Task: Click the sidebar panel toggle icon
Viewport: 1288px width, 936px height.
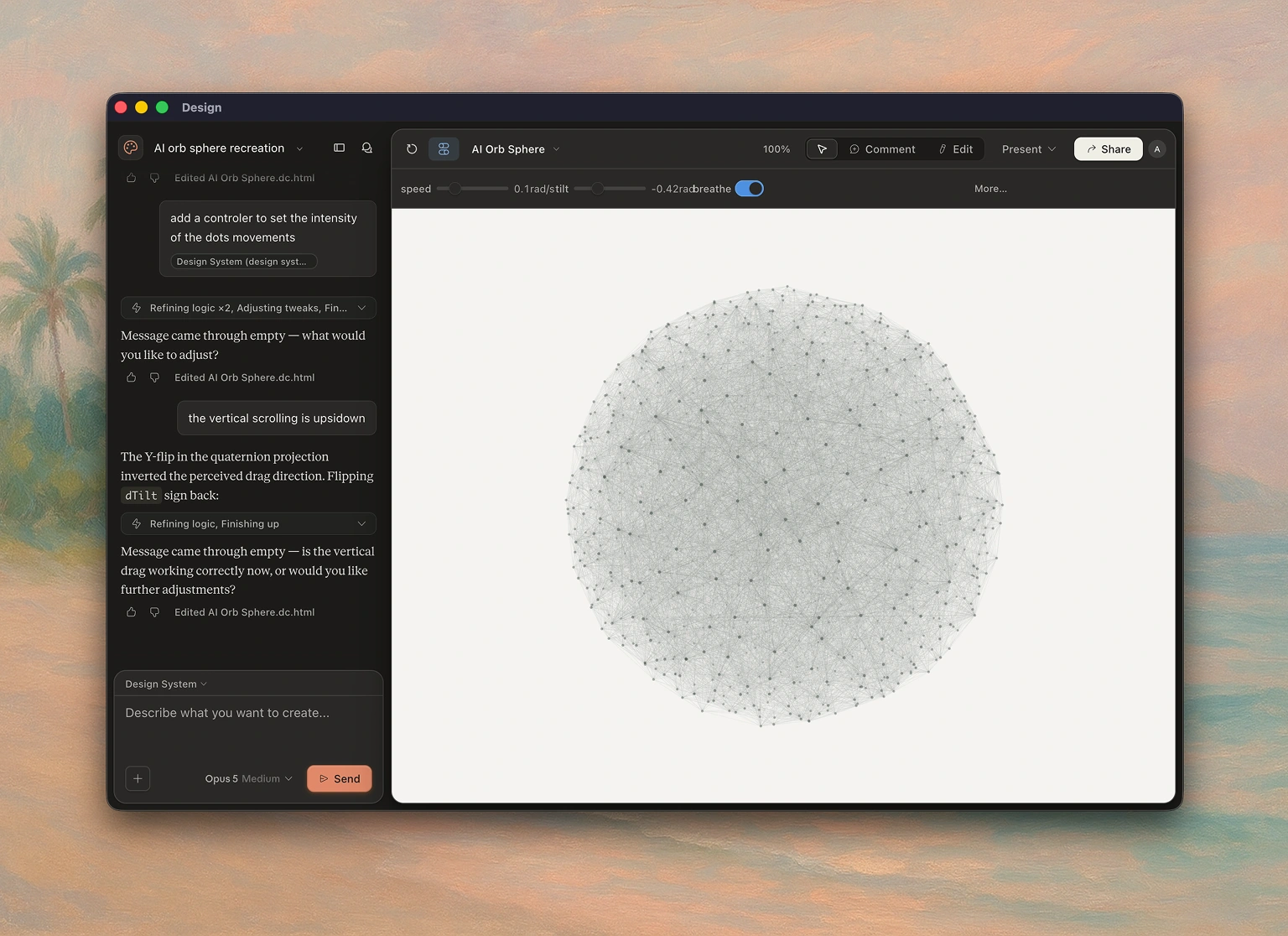Action: click(340, 148)
